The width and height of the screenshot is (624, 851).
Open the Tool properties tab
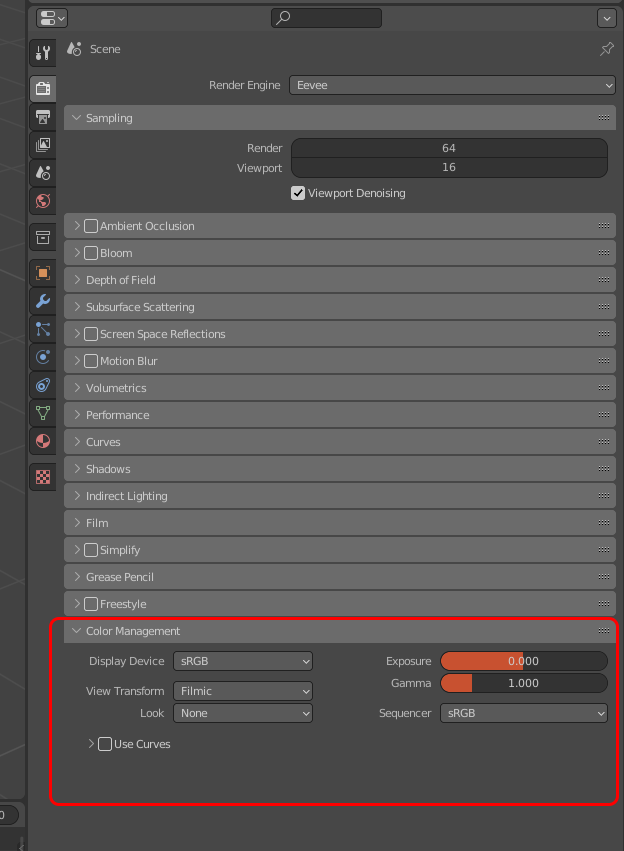point(43,53)
